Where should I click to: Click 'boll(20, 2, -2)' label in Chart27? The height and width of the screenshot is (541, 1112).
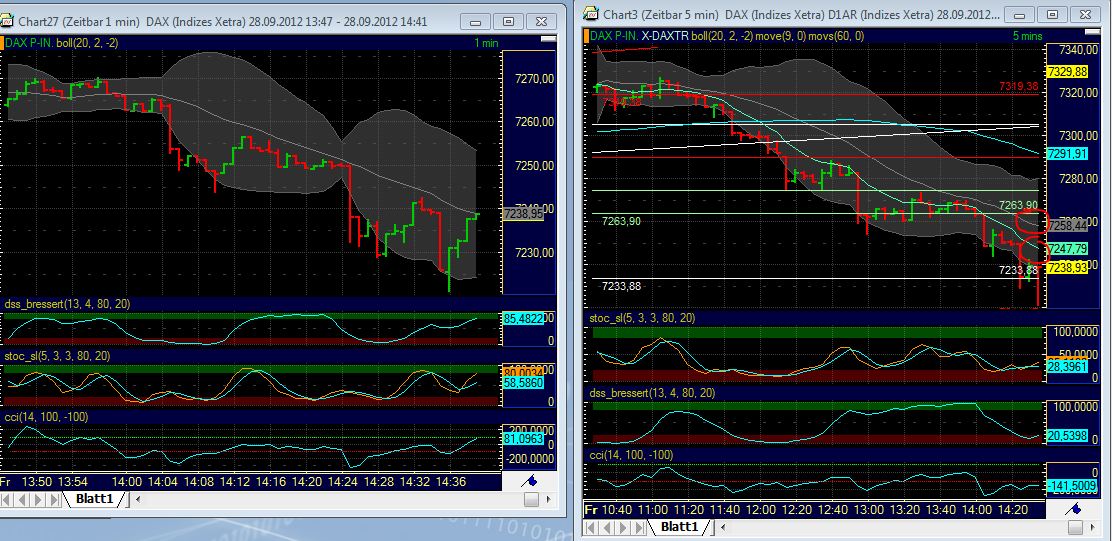pos(87,43)
